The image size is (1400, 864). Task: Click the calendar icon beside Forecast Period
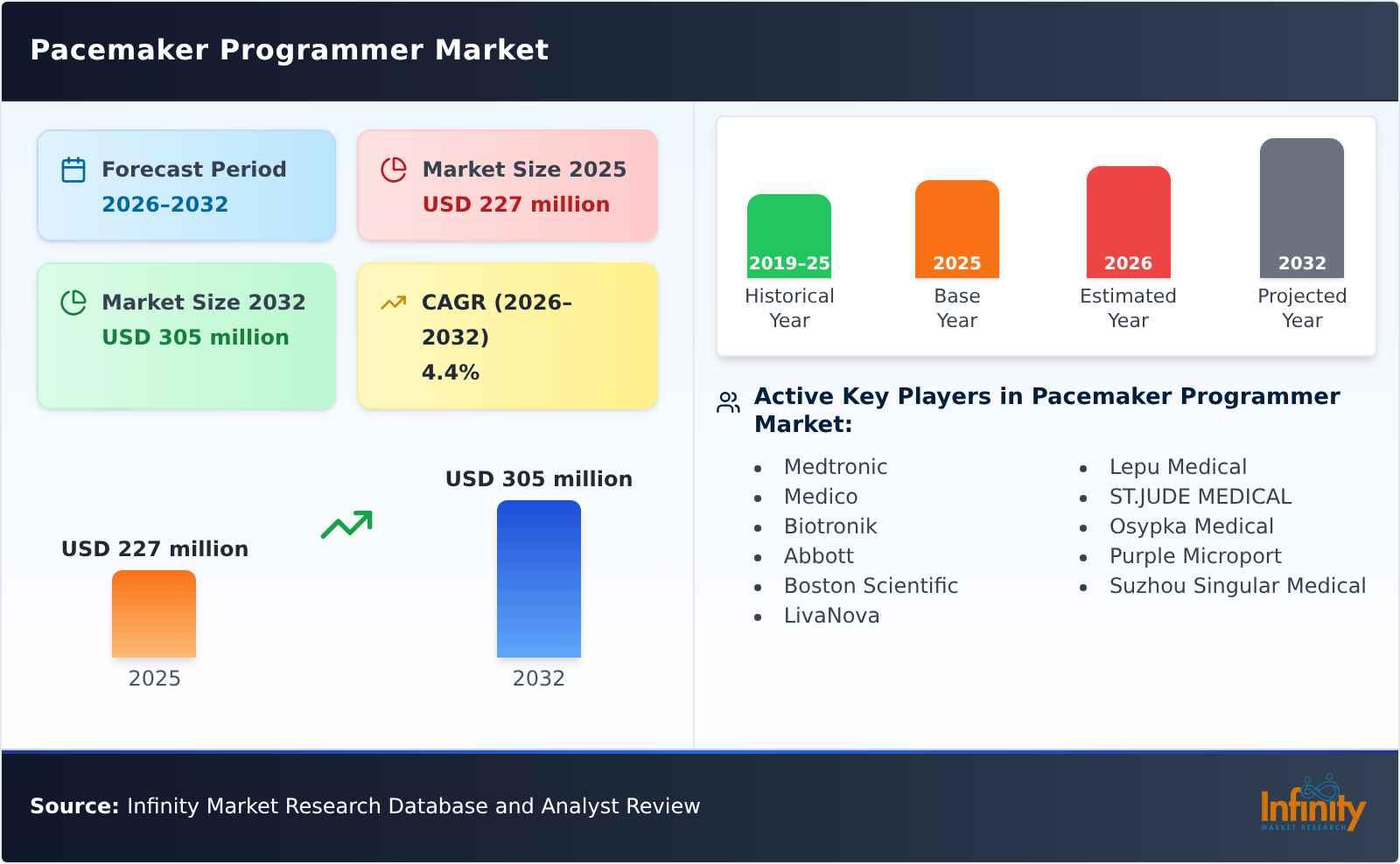click(x=73, y=169)
